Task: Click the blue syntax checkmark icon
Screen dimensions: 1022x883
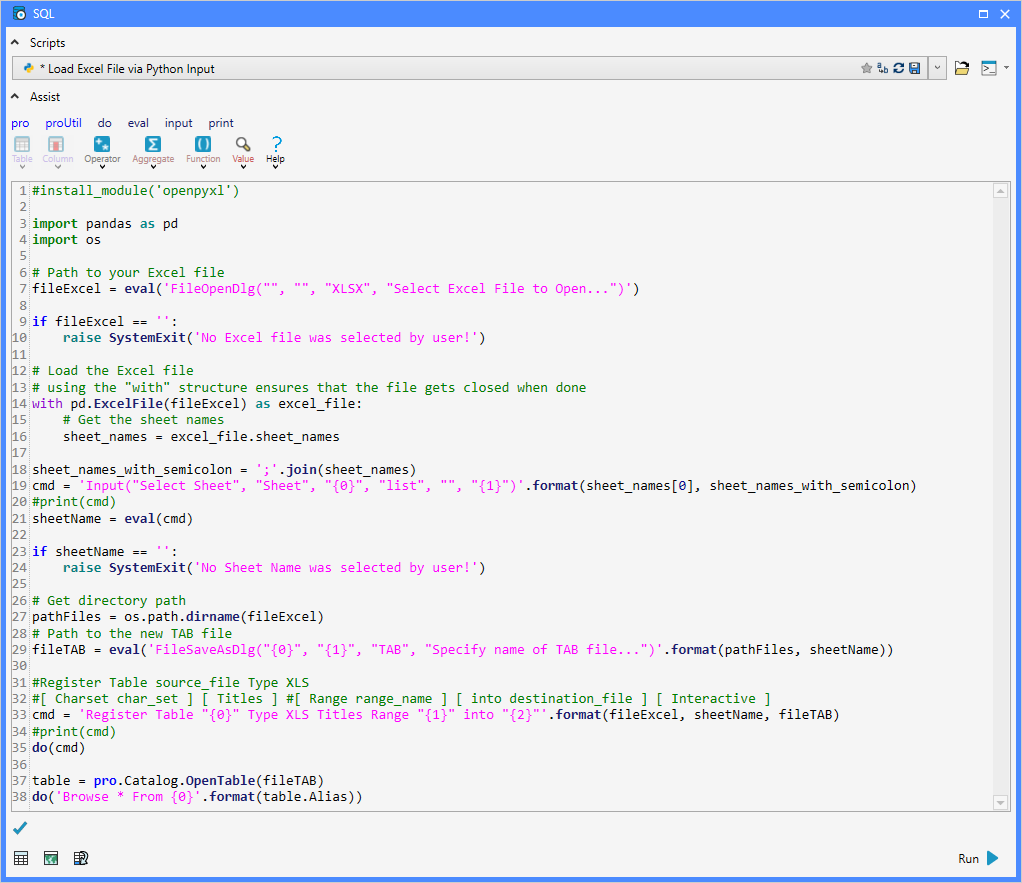Action: (20, 828)
